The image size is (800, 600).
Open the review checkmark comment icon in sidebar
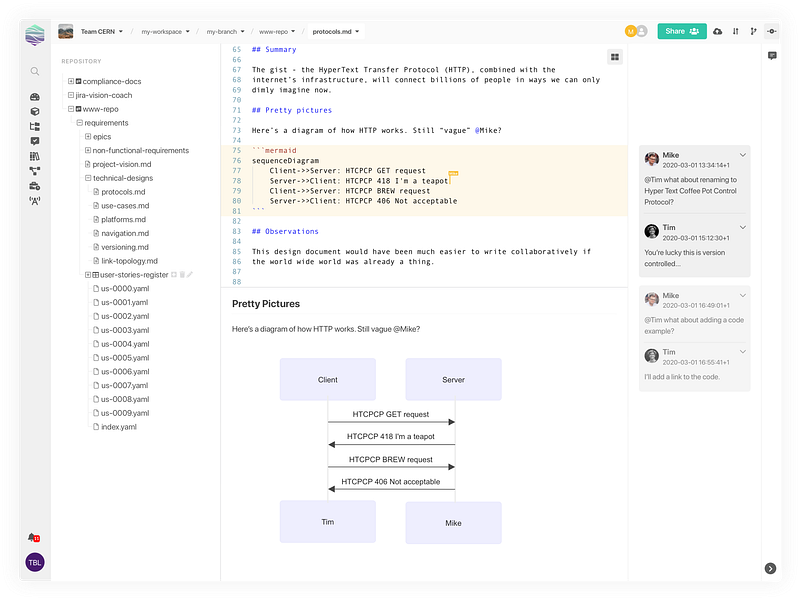35,141
